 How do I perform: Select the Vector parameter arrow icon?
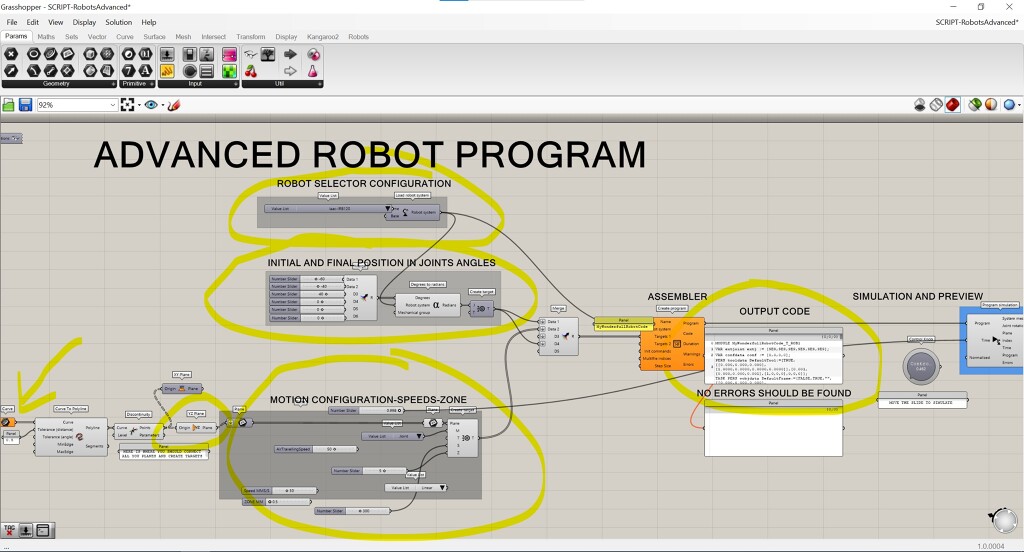tap(11, 71)
